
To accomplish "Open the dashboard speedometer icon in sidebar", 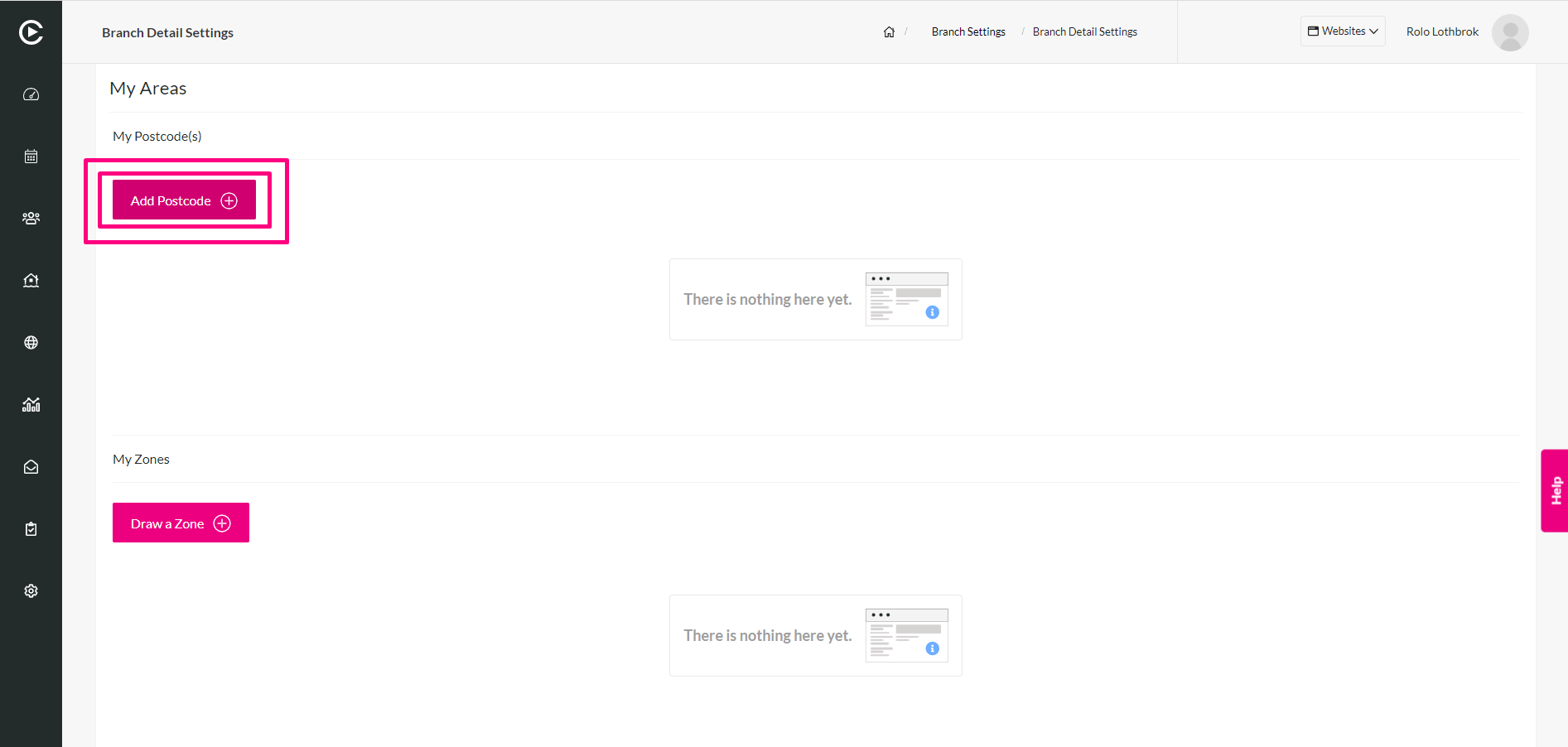I will click(x=31, y=94).
